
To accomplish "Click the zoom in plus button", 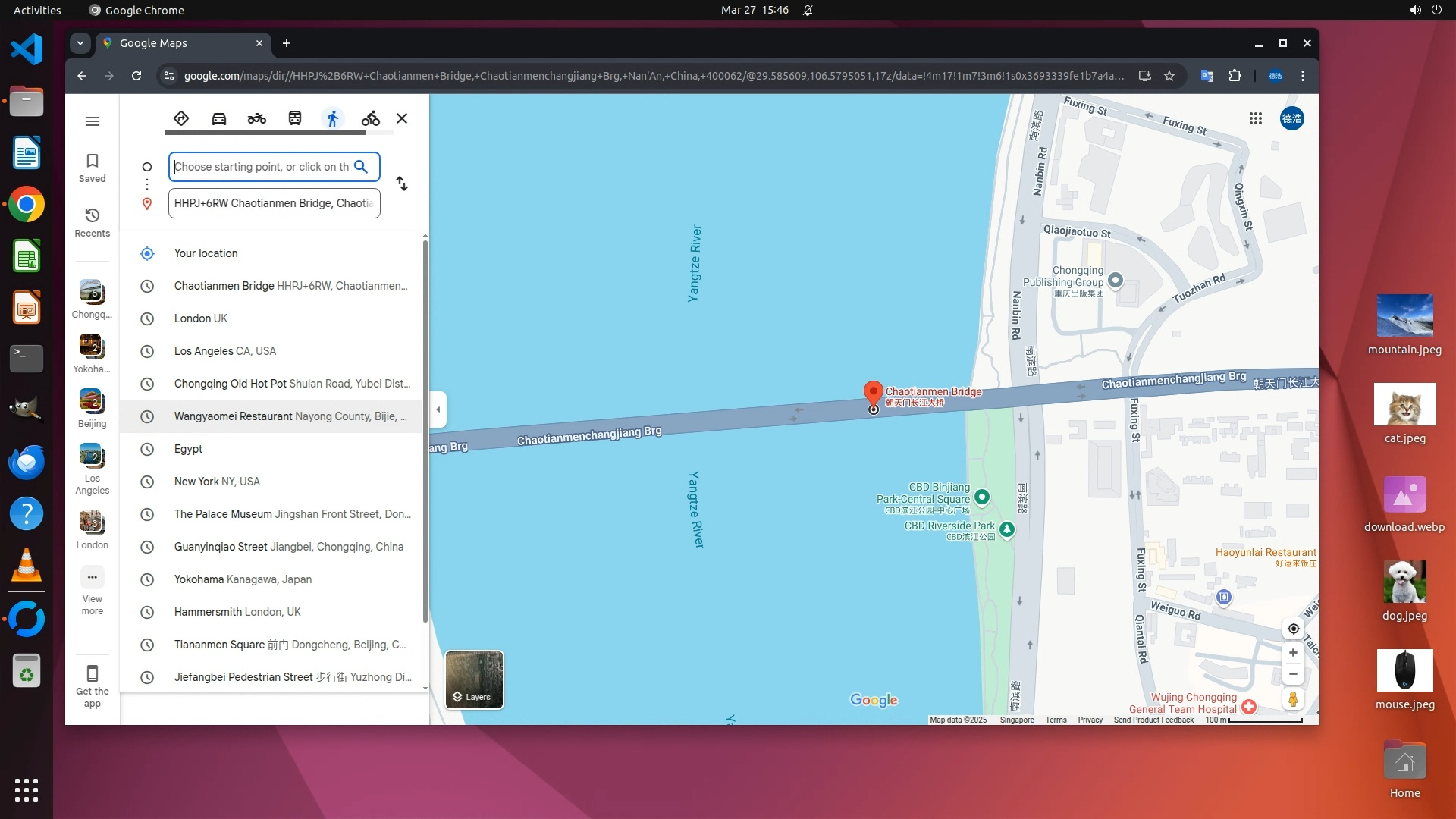I will [1293, 653].
